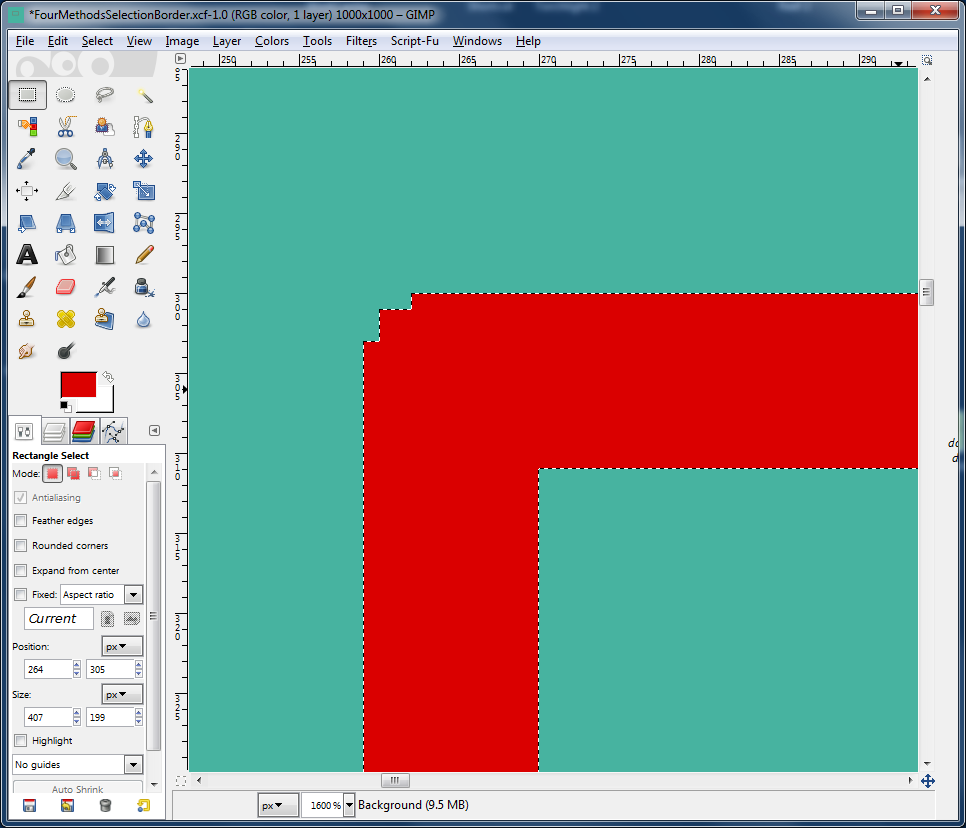Viewport: 966px width, 828px height.
Task: Select the Fuzzy Select wand tool
Action: (144, 95)
